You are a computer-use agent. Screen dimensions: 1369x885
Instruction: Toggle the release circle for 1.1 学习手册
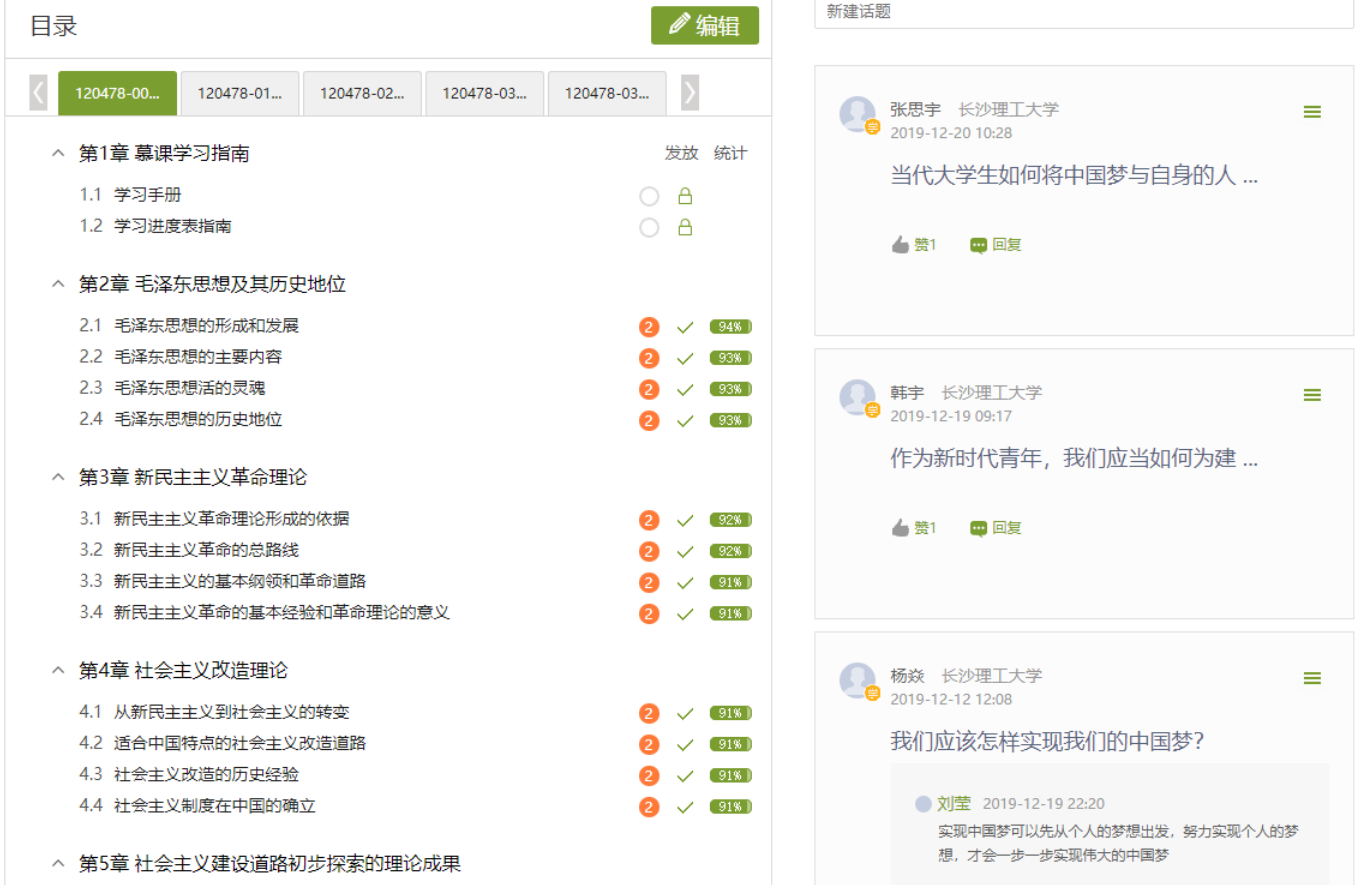(649, 196)
